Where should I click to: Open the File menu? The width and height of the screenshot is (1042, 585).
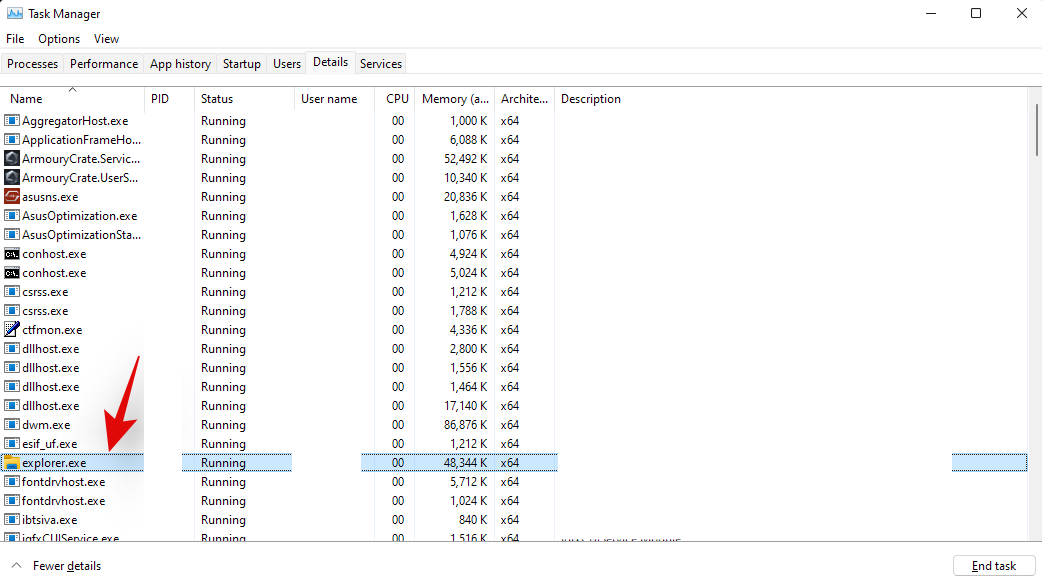pos(15,39)
